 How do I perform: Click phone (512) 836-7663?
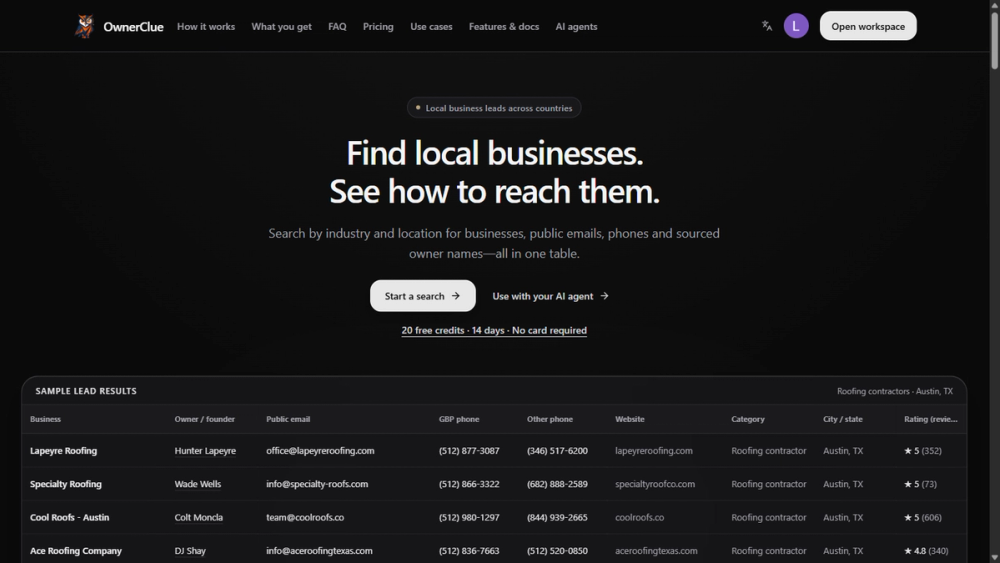click(469, 550)
